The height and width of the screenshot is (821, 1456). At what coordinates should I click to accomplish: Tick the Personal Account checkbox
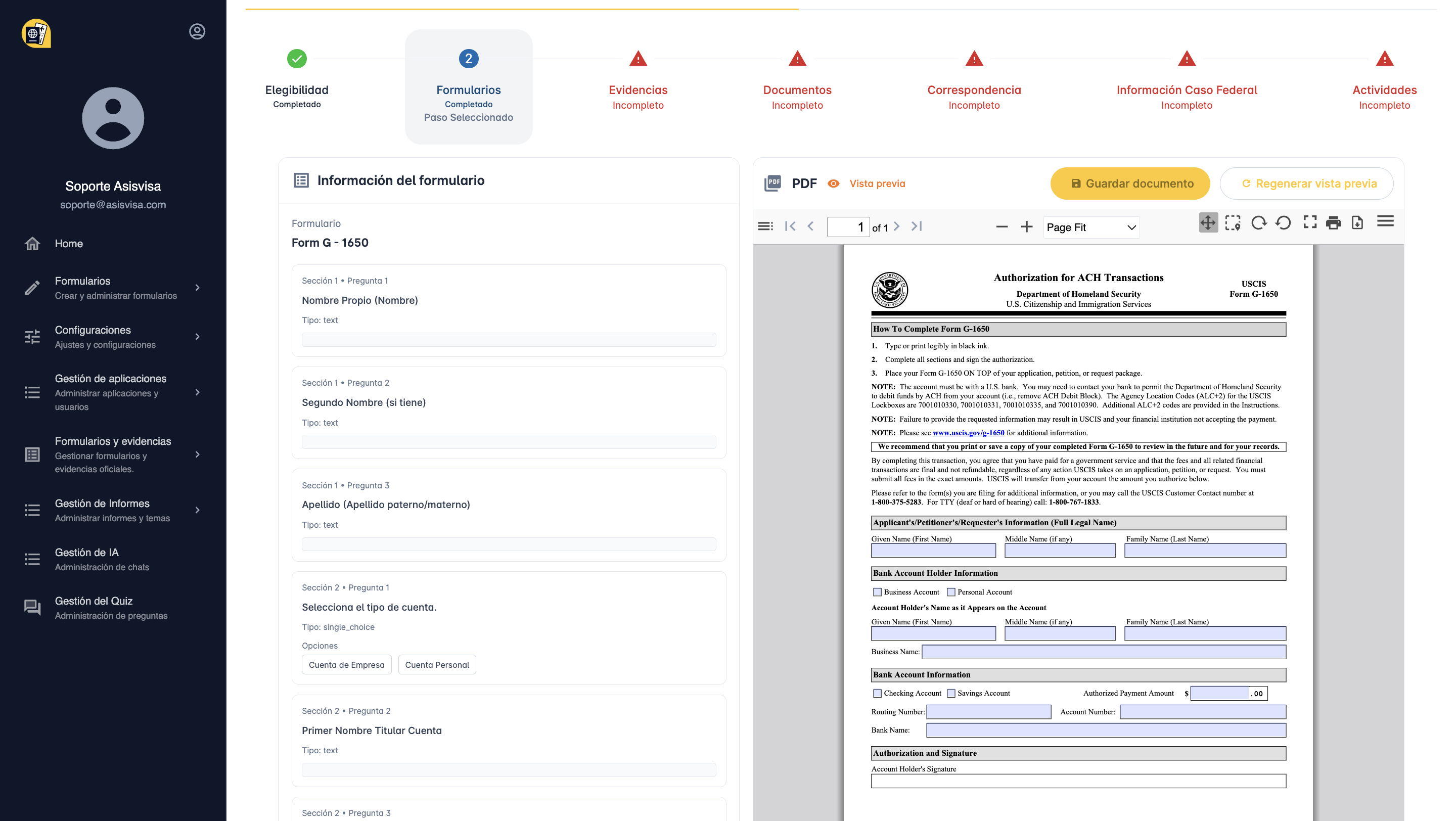click(x=951, y=592)
